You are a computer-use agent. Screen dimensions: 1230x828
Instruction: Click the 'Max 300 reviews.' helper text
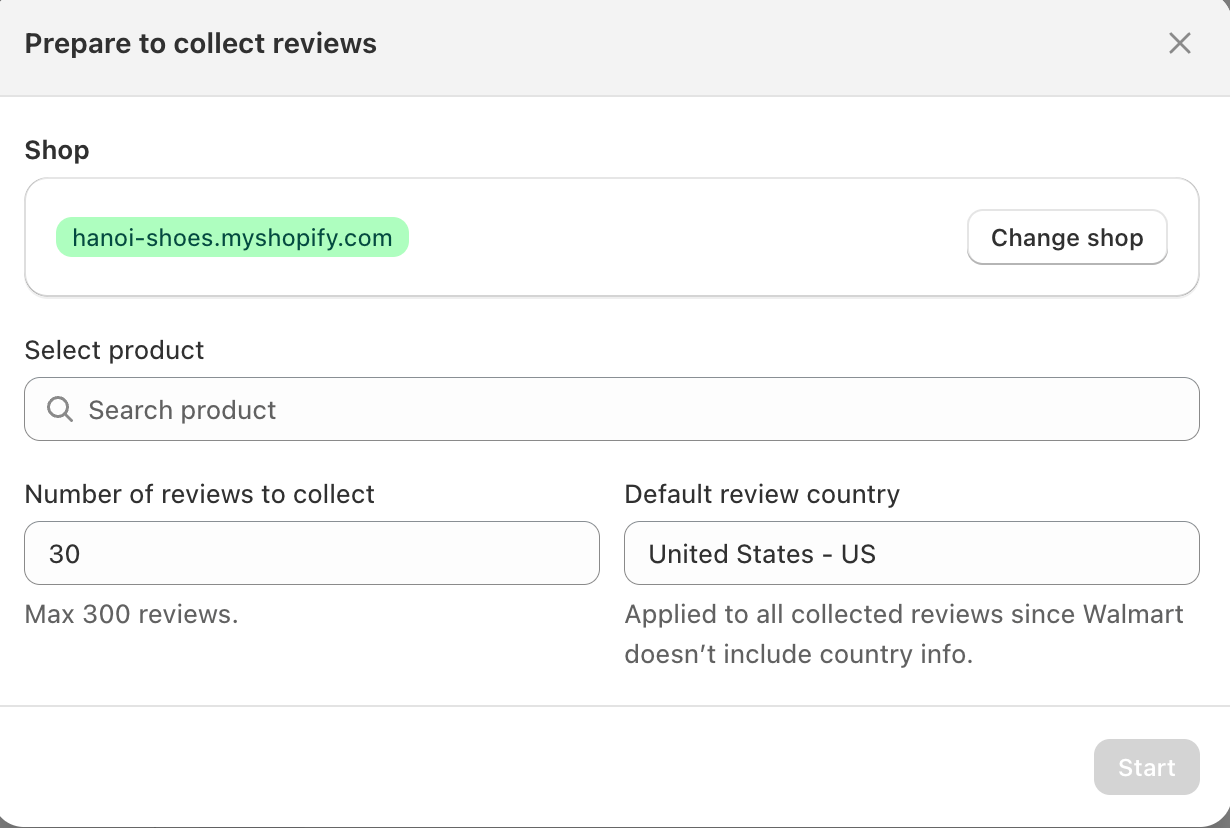pyautogui.click(x=131, y=614)
